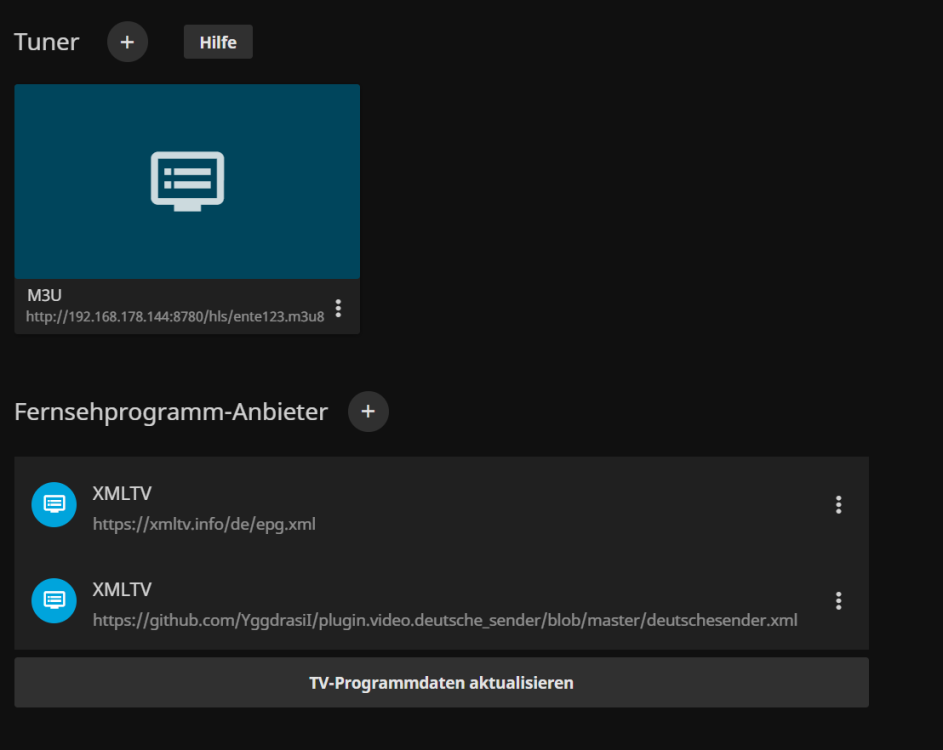
Task: Open the M3U tuner card thumbnail
Action: tap(187, 181)
